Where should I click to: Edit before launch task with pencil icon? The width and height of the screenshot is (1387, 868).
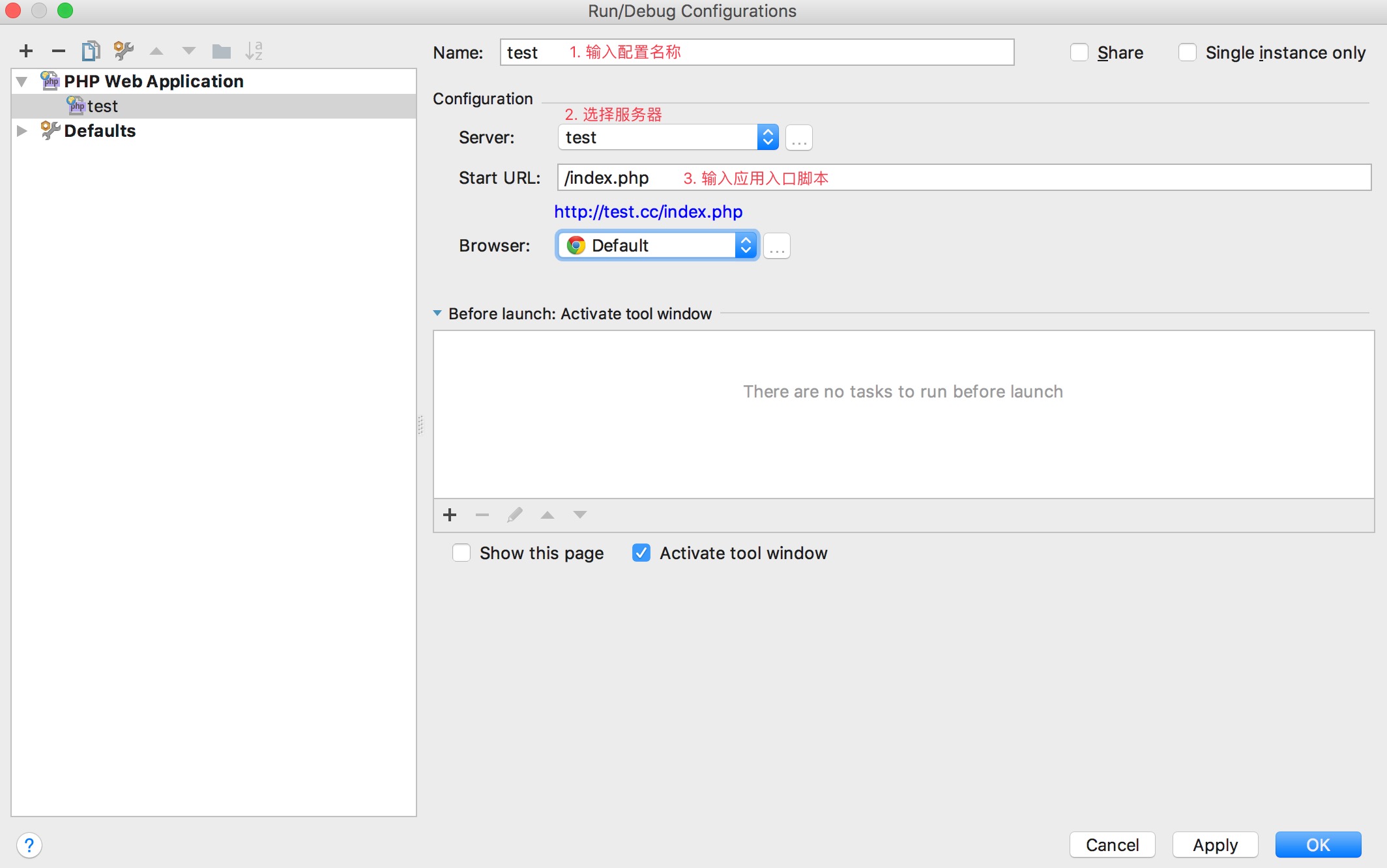coord(515,515)
